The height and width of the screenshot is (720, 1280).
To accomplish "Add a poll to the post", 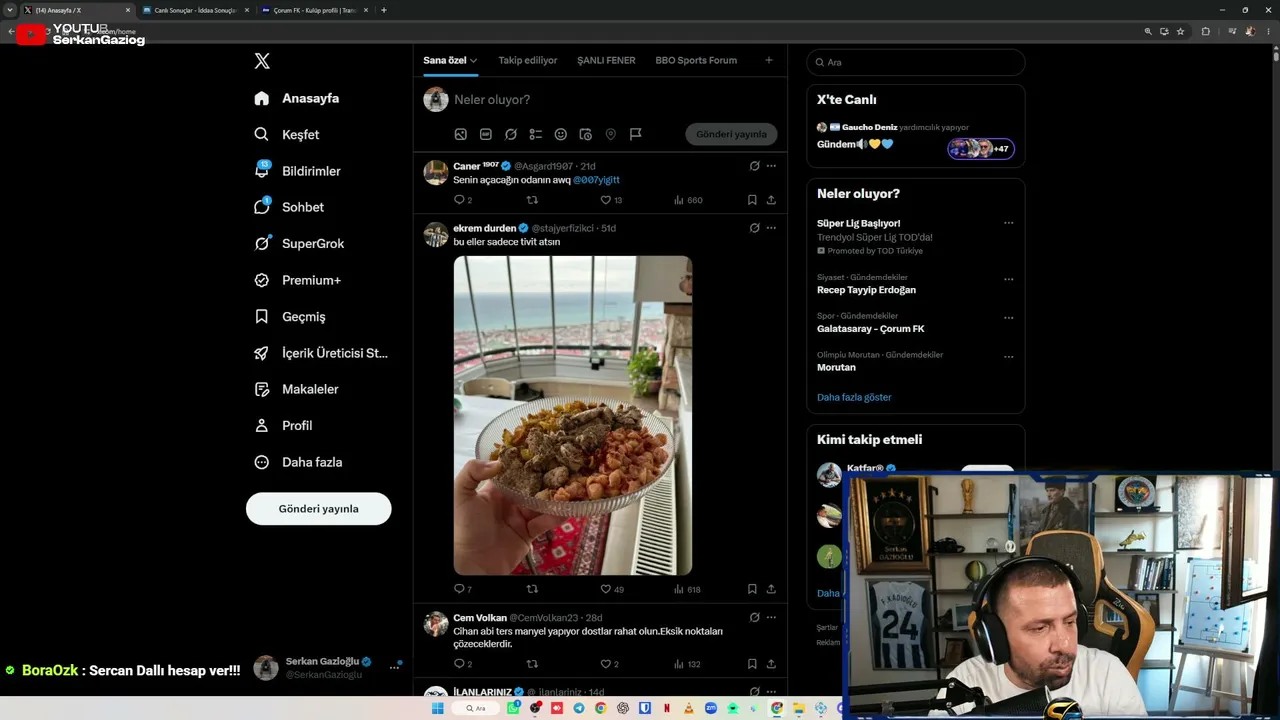I will coord(536,134).
